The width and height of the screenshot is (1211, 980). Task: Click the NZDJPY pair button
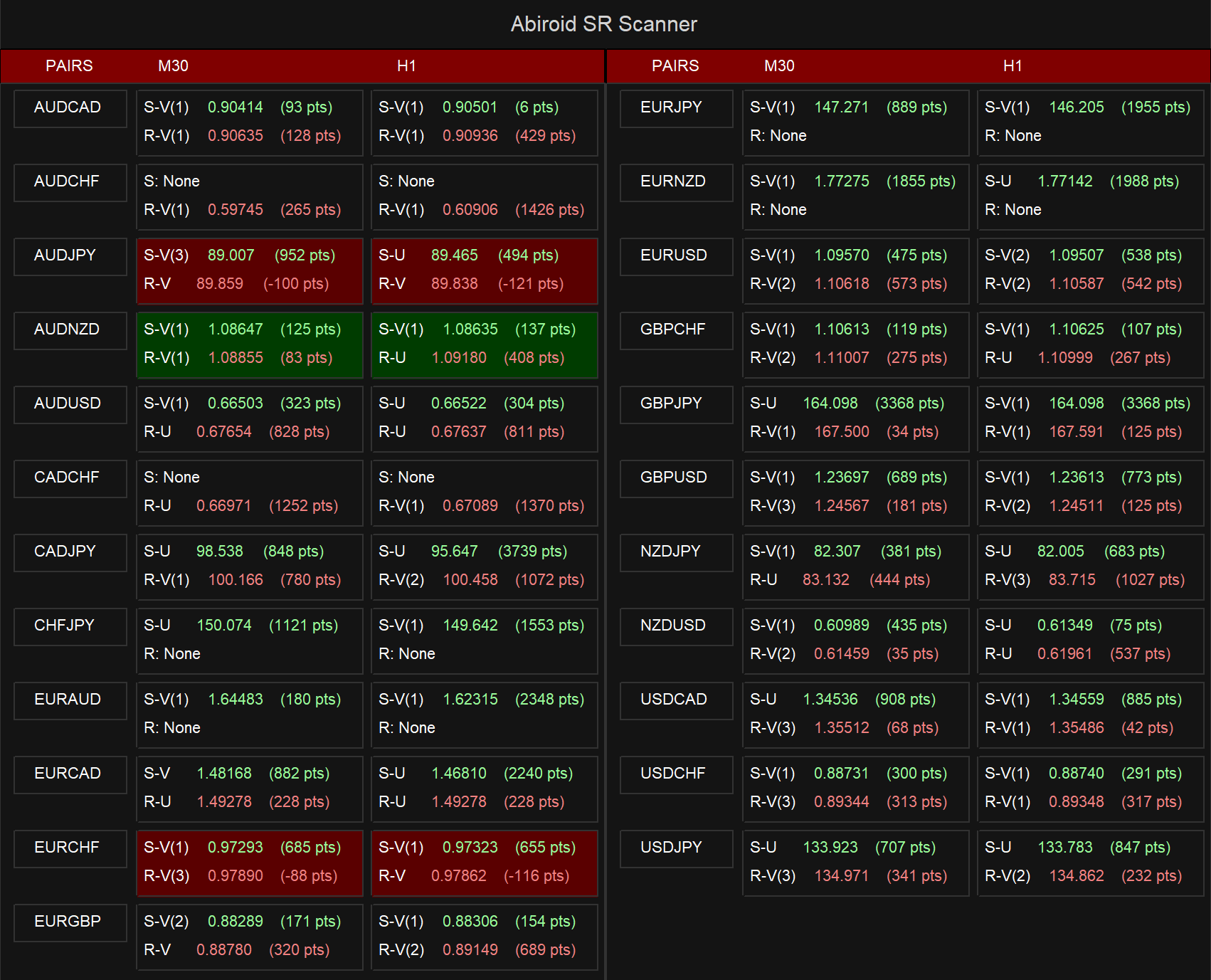click(x=677, y=552)
